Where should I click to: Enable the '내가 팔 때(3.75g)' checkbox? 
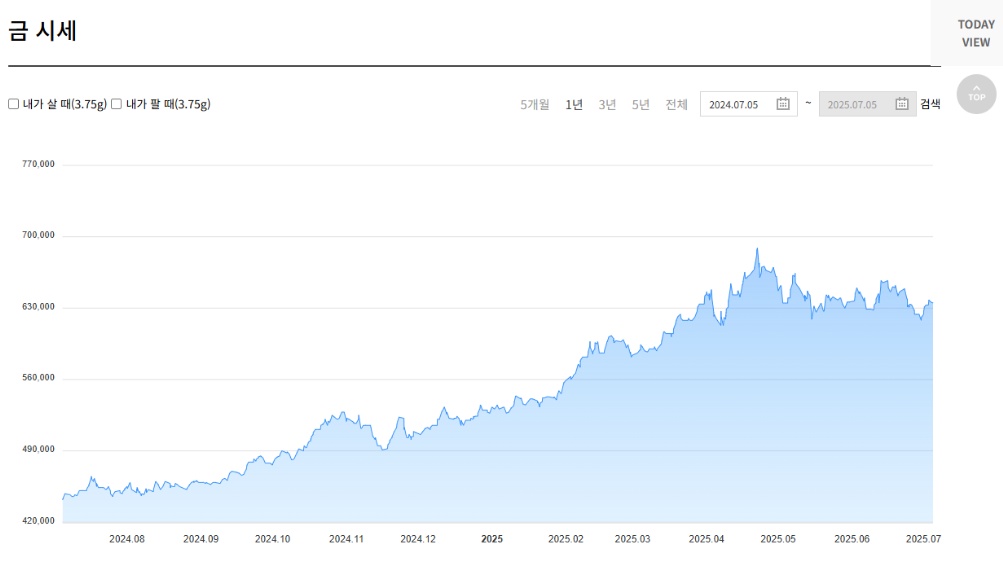pyautogui.click(x=117, y=104)
